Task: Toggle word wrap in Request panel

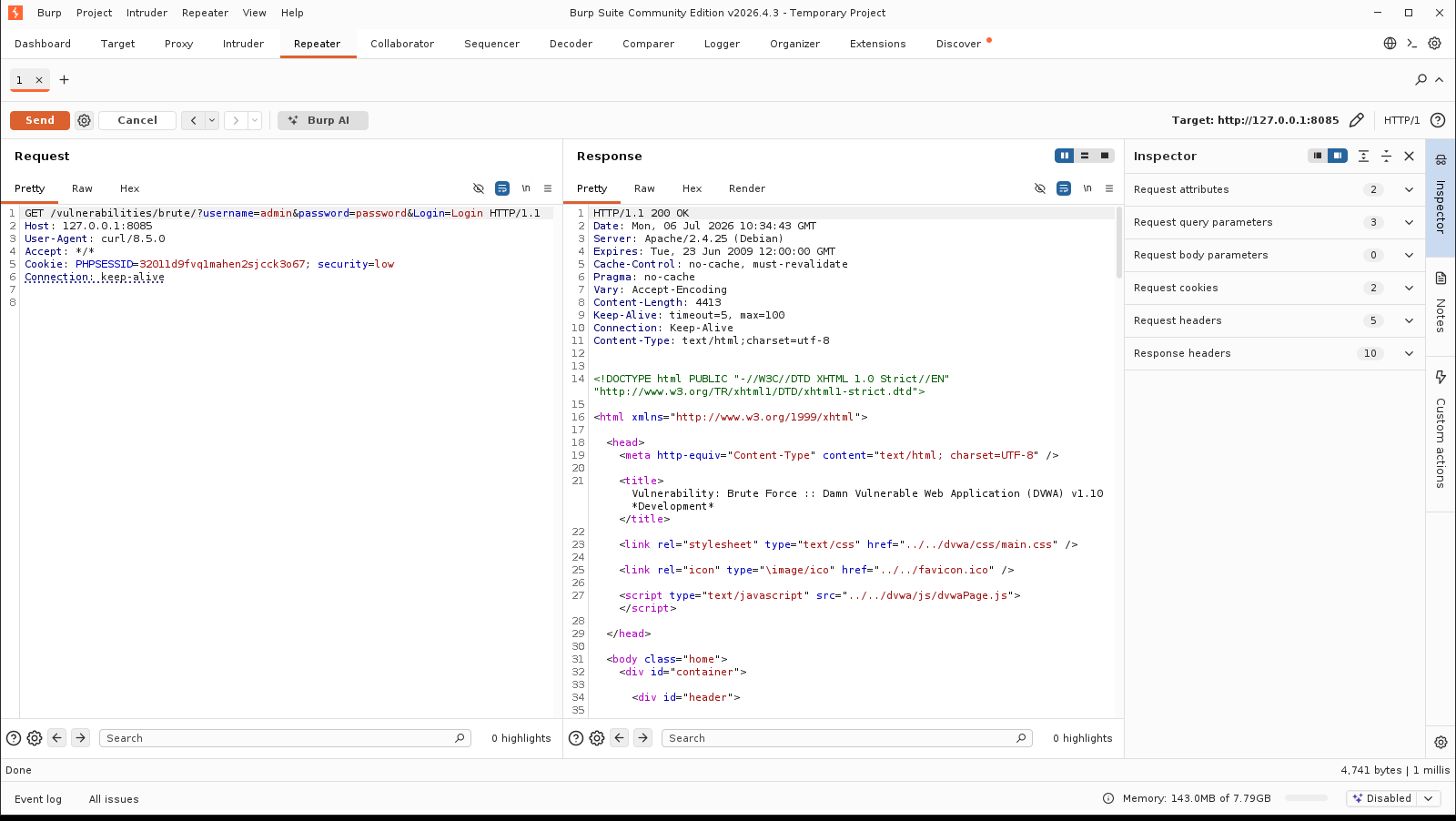Action: (x=502, y=188)
